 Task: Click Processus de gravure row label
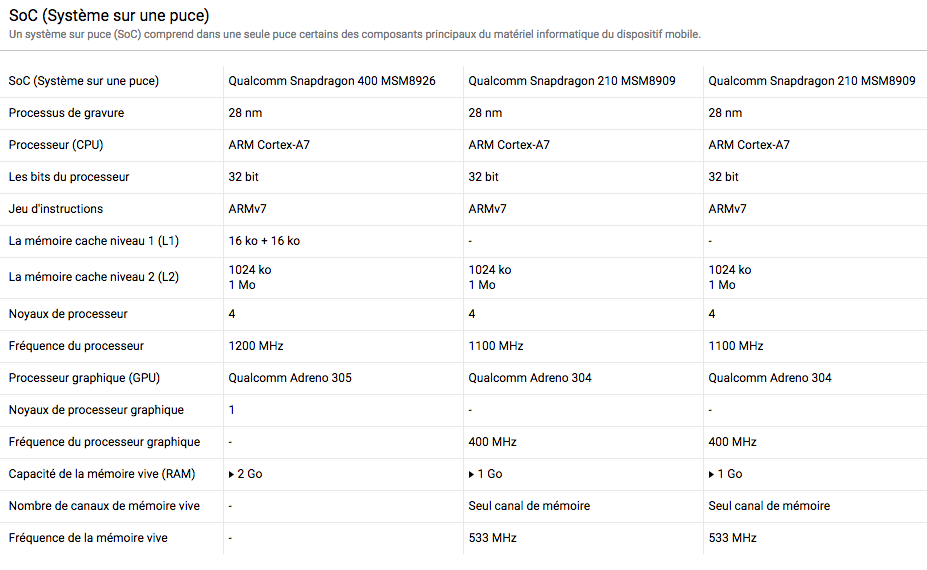click(x=66, y=113)
